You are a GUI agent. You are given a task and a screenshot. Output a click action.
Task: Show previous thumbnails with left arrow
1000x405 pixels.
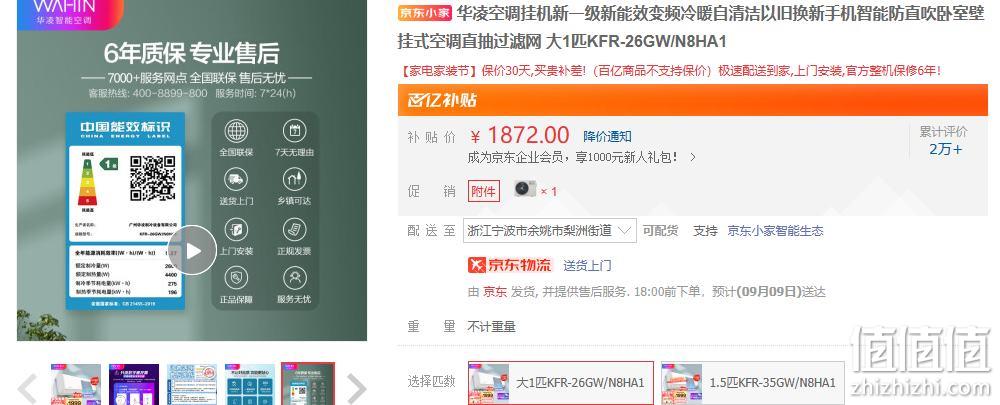27,388
